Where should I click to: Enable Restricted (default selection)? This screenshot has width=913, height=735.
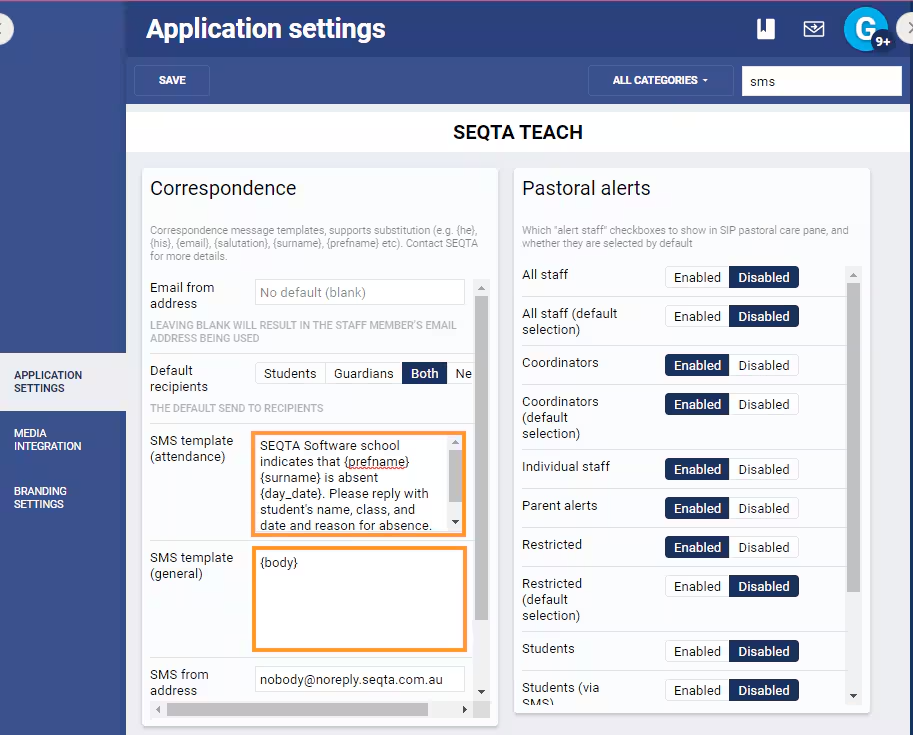coord(697,586)
